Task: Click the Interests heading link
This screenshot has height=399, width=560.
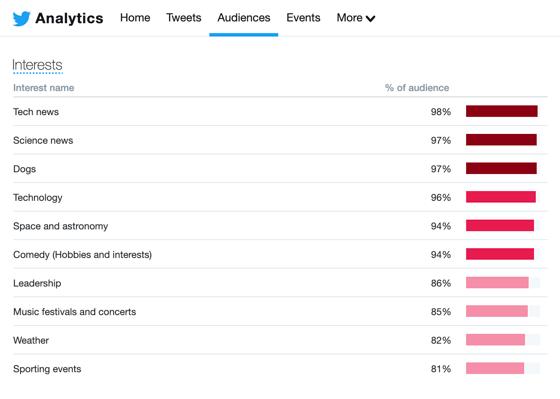Action: (38, 65)
